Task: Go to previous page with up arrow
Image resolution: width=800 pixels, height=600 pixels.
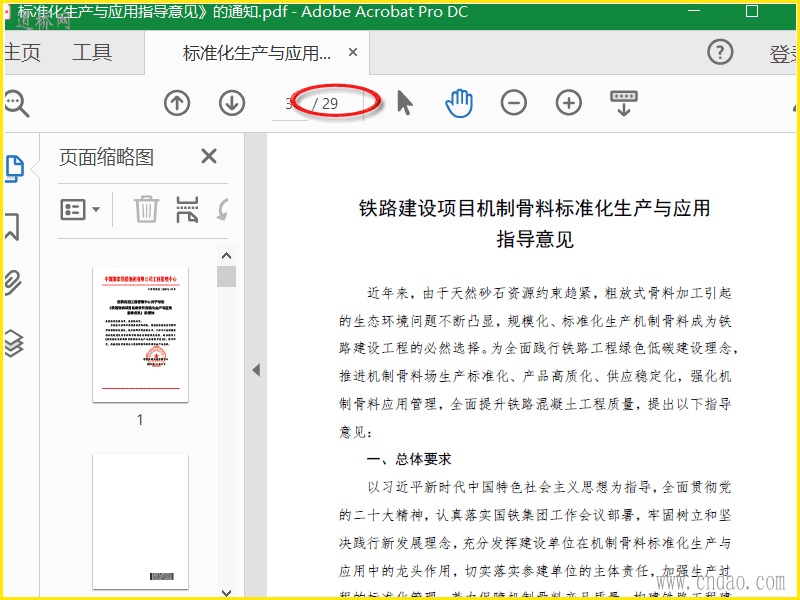Action: (177, 103)
